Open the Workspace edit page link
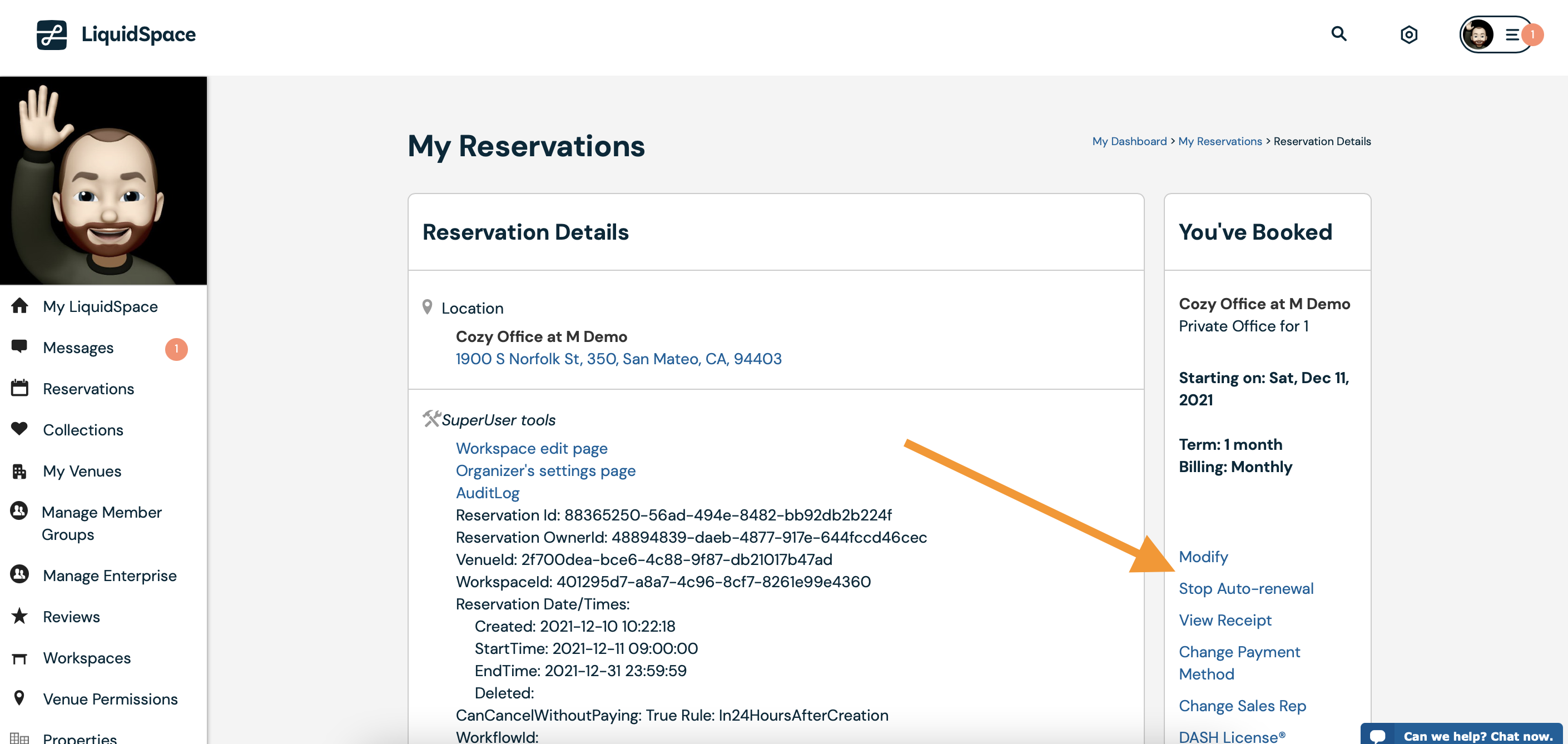 (532, 449)
